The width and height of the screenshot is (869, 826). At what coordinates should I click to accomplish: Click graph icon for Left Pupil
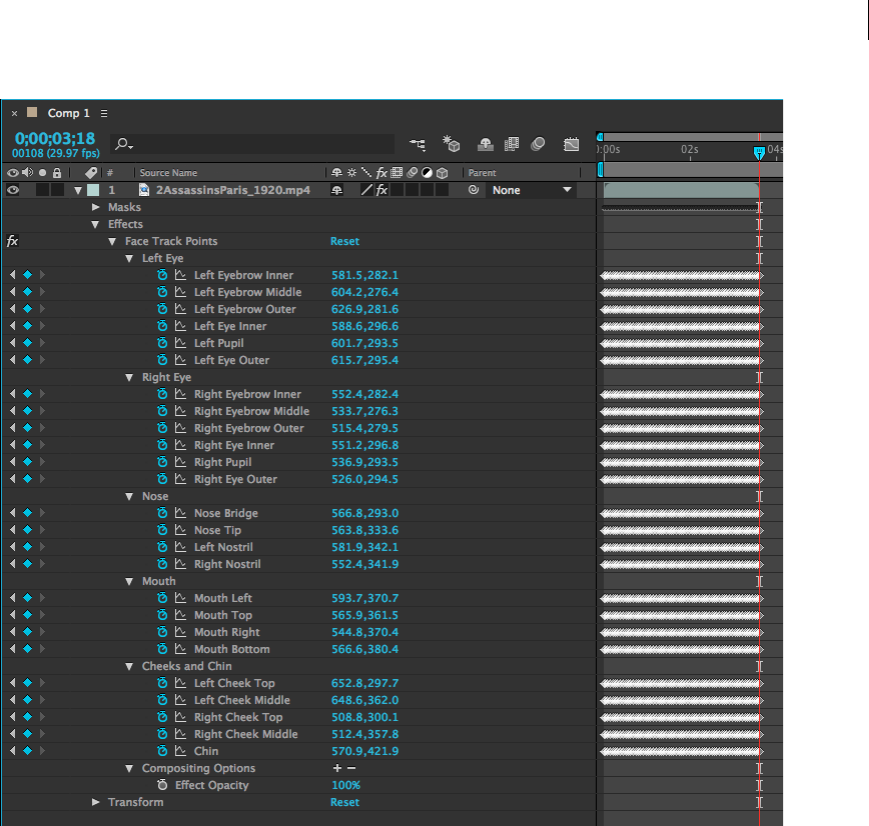[x=180, y=343]
